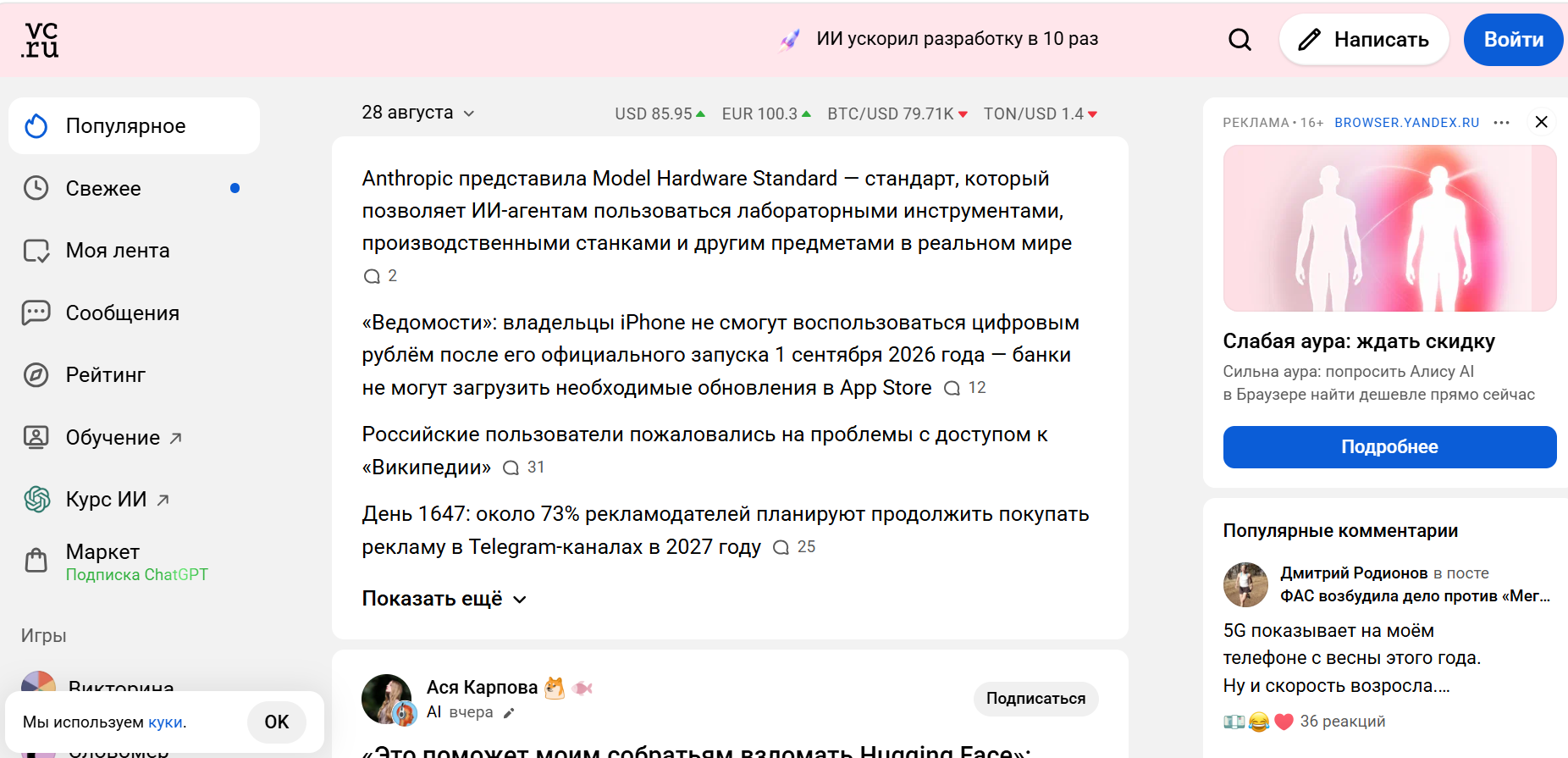Screen dimensions: 1568x758
Task: Click the edit pencil icon under Ася Карпова
Action: point(509,713)
